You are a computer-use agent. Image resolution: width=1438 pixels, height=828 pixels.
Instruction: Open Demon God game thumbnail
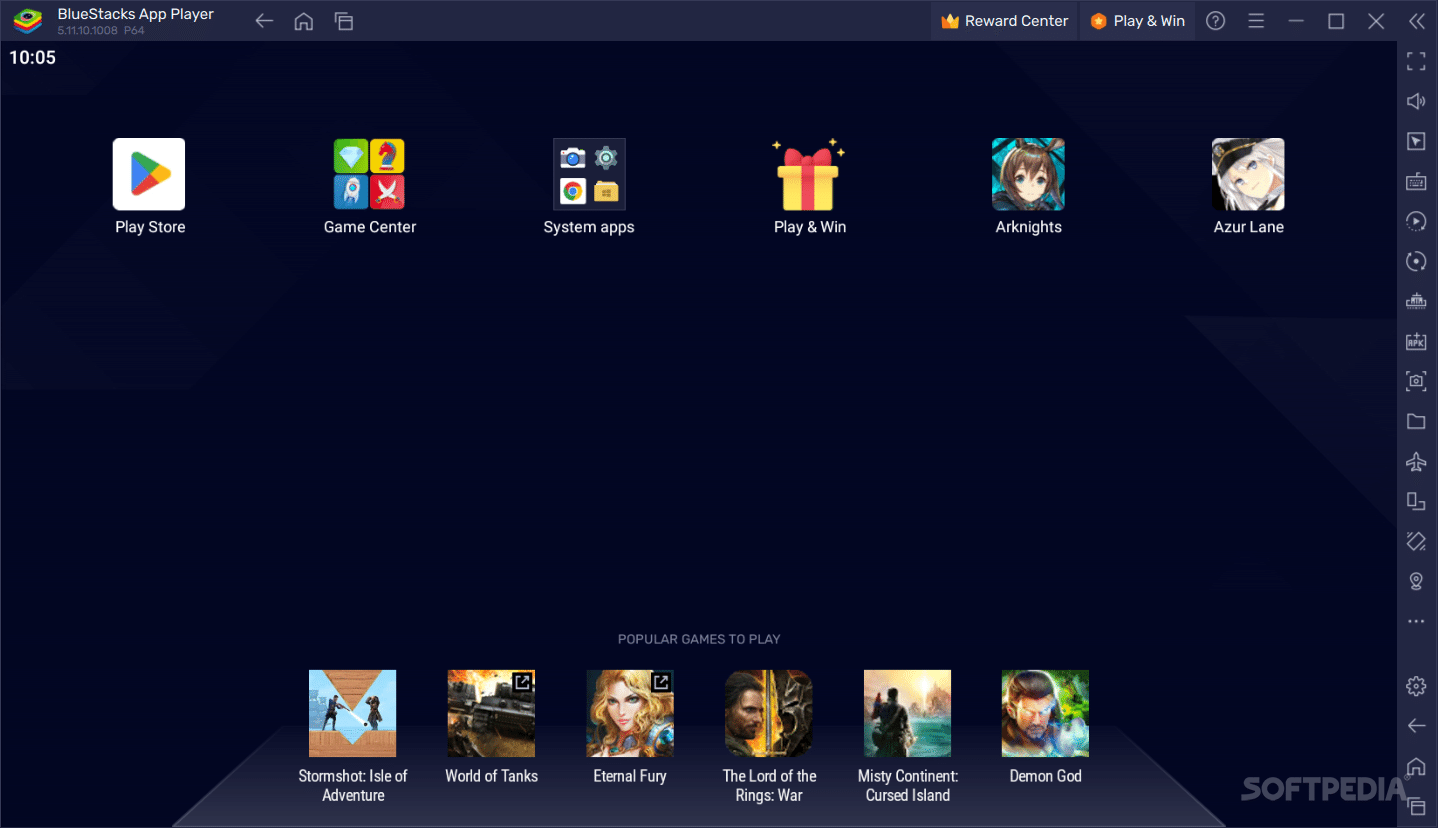[1046, 713]
